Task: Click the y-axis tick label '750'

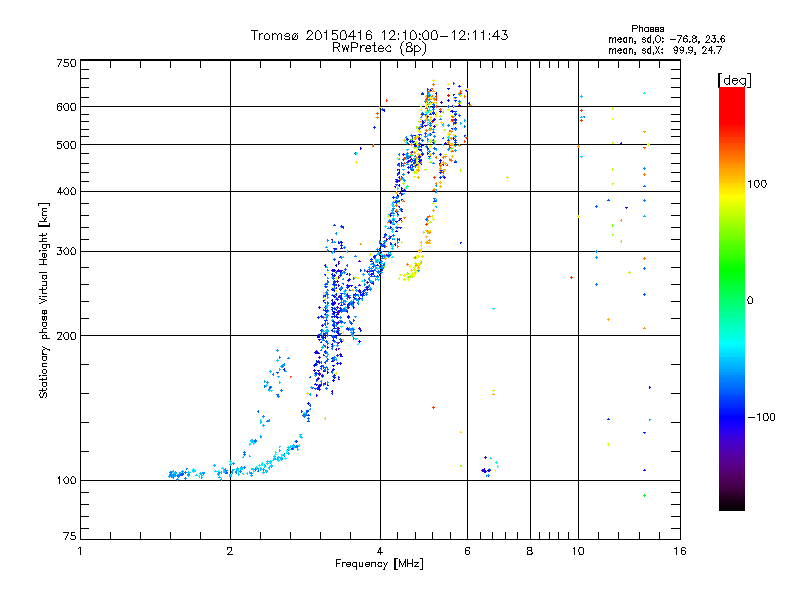Action: [x=67, y=63]
